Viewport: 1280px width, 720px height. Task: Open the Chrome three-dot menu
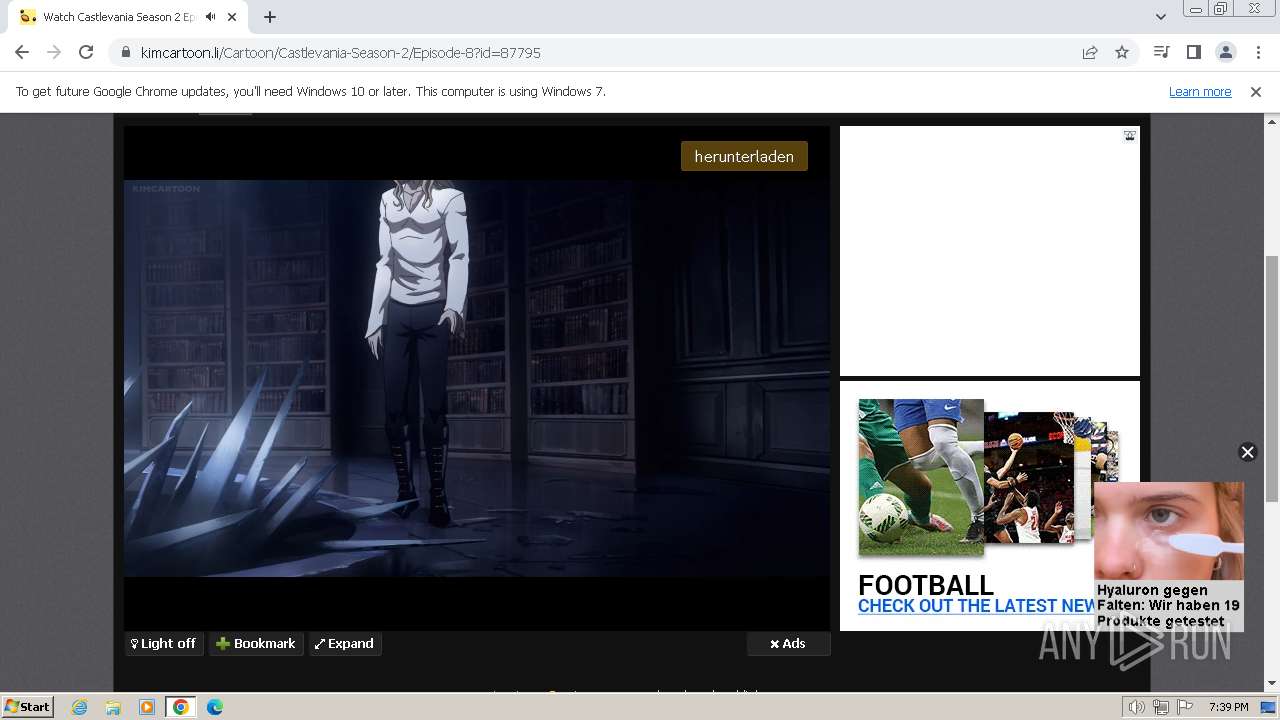pos(1257,52)
